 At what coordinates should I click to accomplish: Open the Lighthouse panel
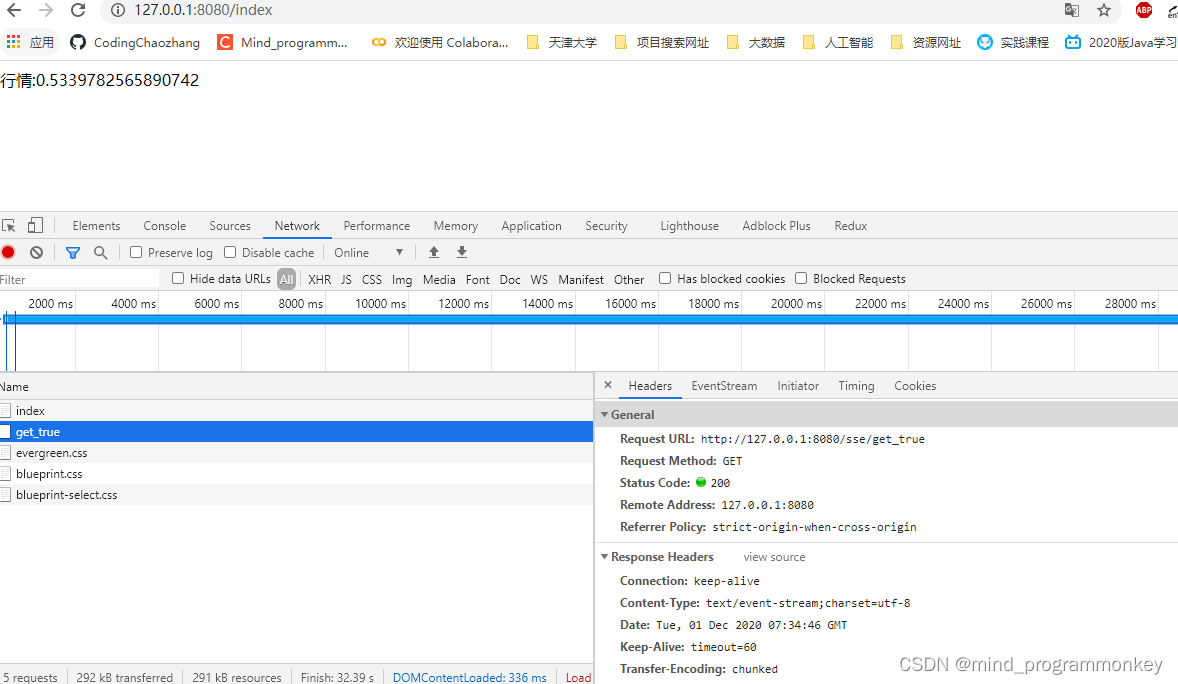[690, 225]
